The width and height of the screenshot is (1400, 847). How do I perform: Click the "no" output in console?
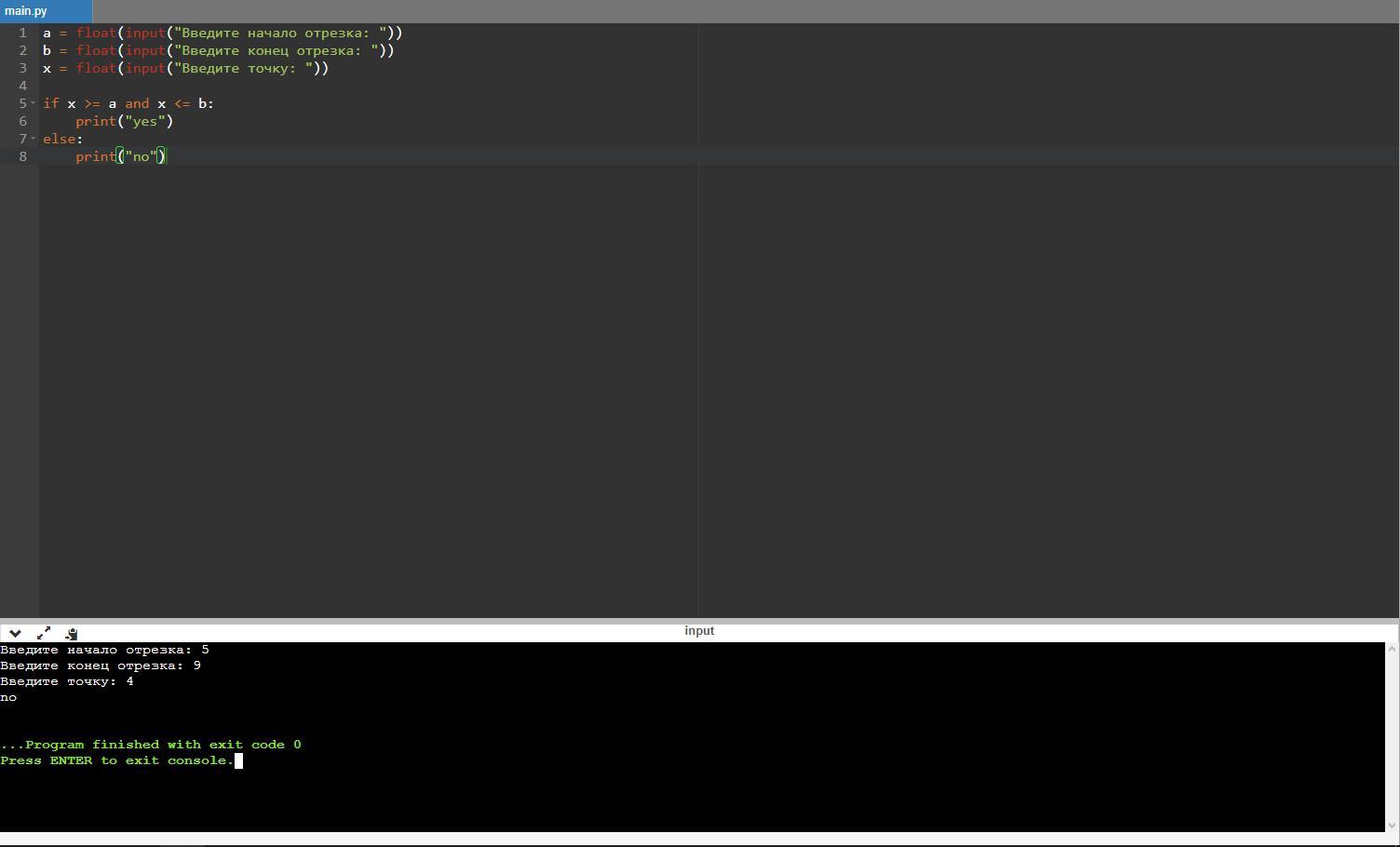pyautogui.click(x=8, y=697)
